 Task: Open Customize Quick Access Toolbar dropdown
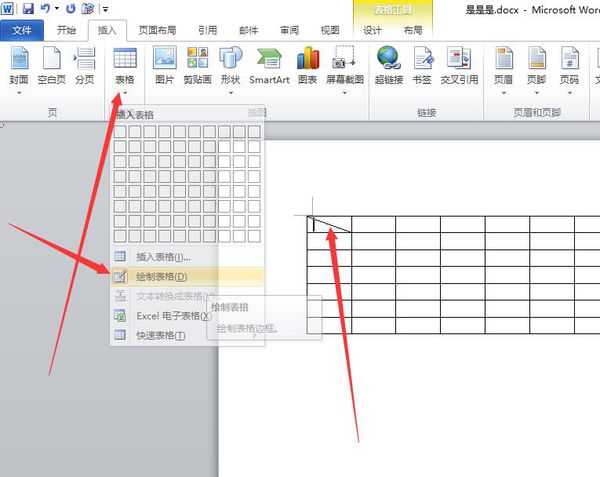105,8
